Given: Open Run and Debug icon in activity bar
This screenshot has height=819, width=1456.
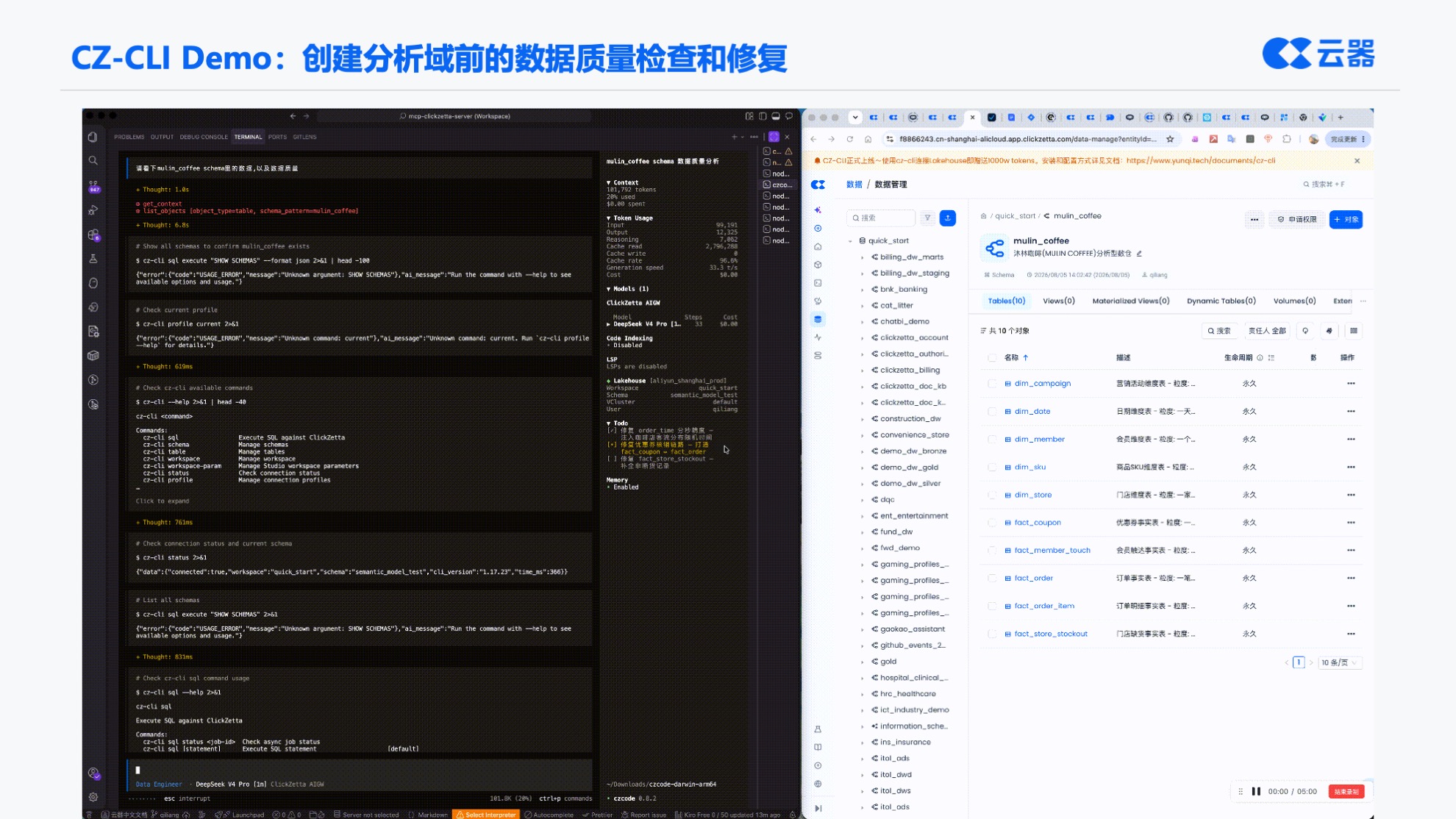Looking at the screenshot, I should (x=93, y=210).
